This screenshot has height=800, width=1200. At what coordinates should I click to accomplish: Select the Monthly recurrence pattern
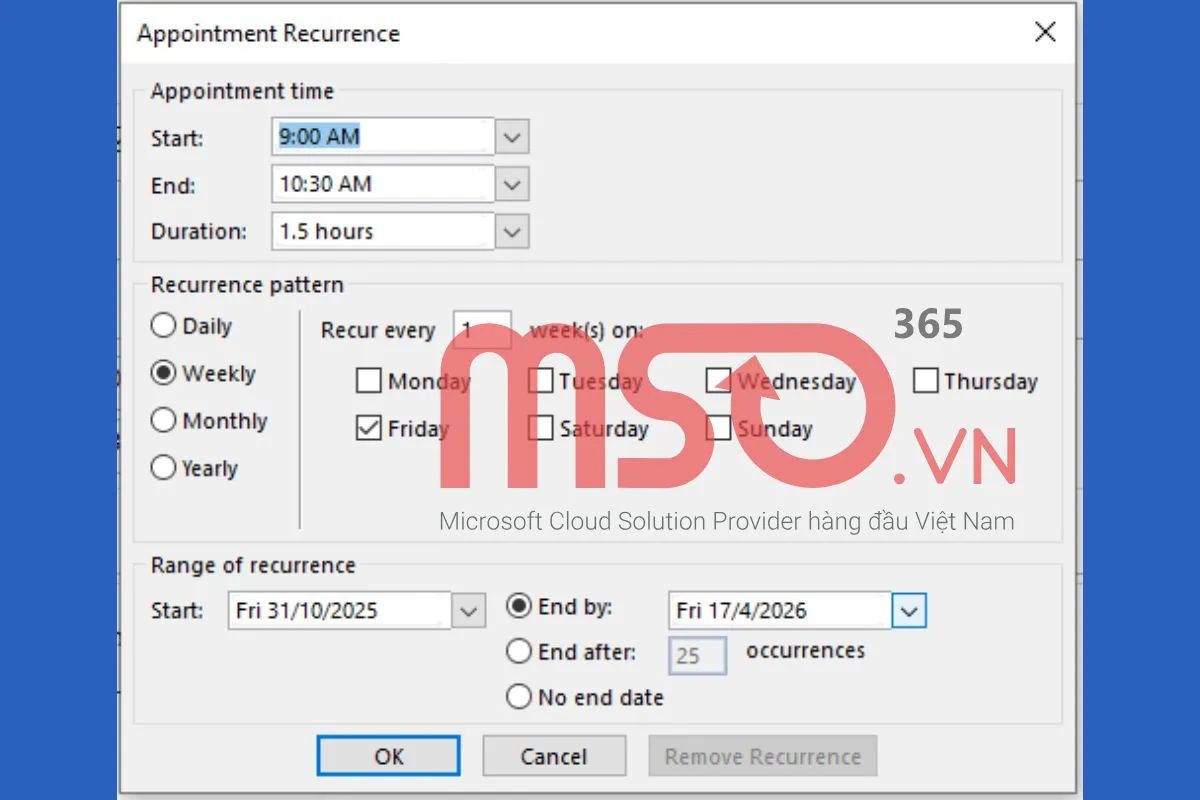click(x=164, y=421)
